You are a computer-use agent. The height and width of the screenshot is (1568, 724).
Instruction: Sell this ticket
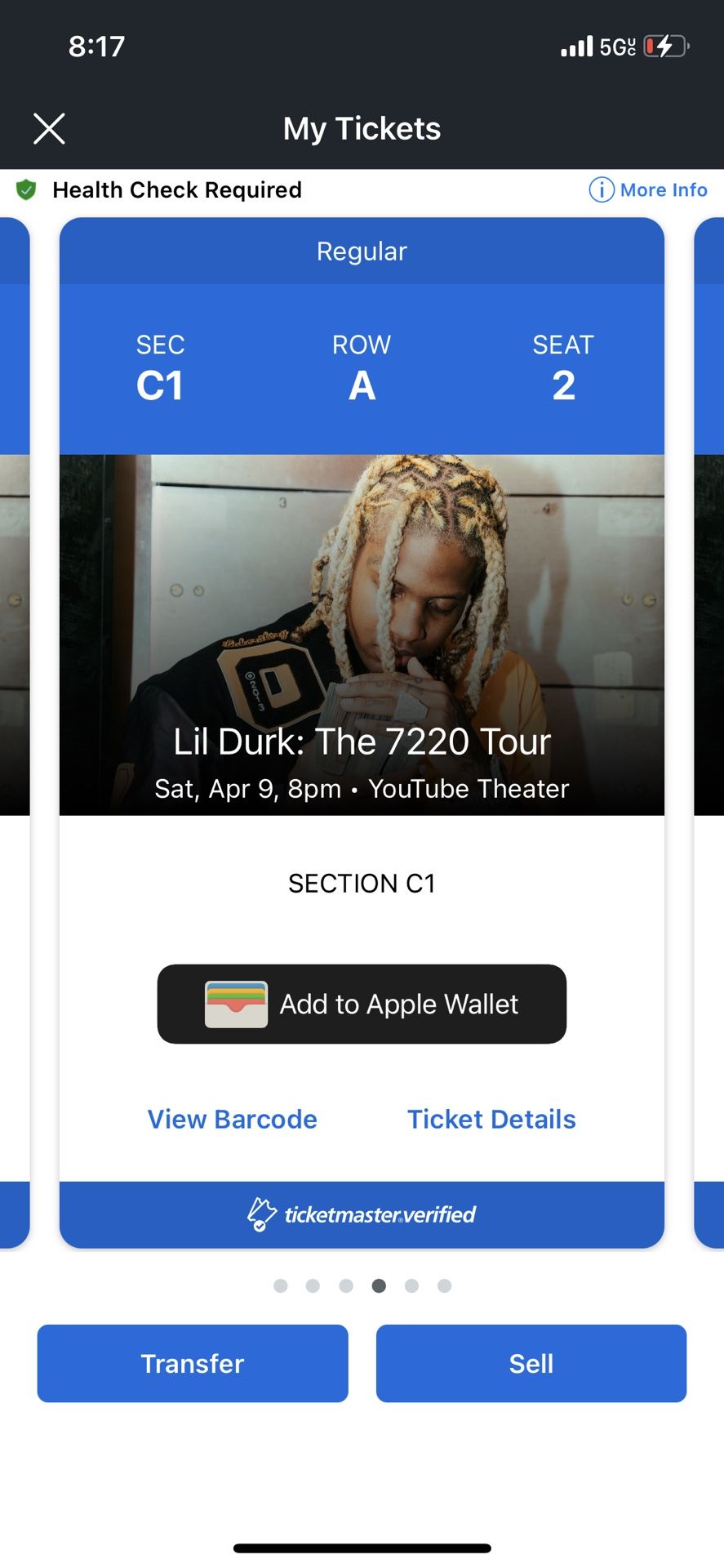531,1363
